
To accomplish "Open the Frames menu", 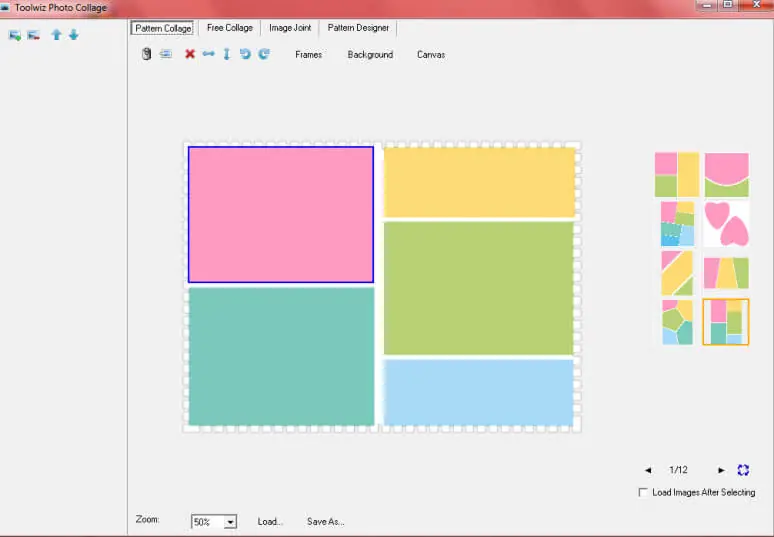I will (309, 54).
